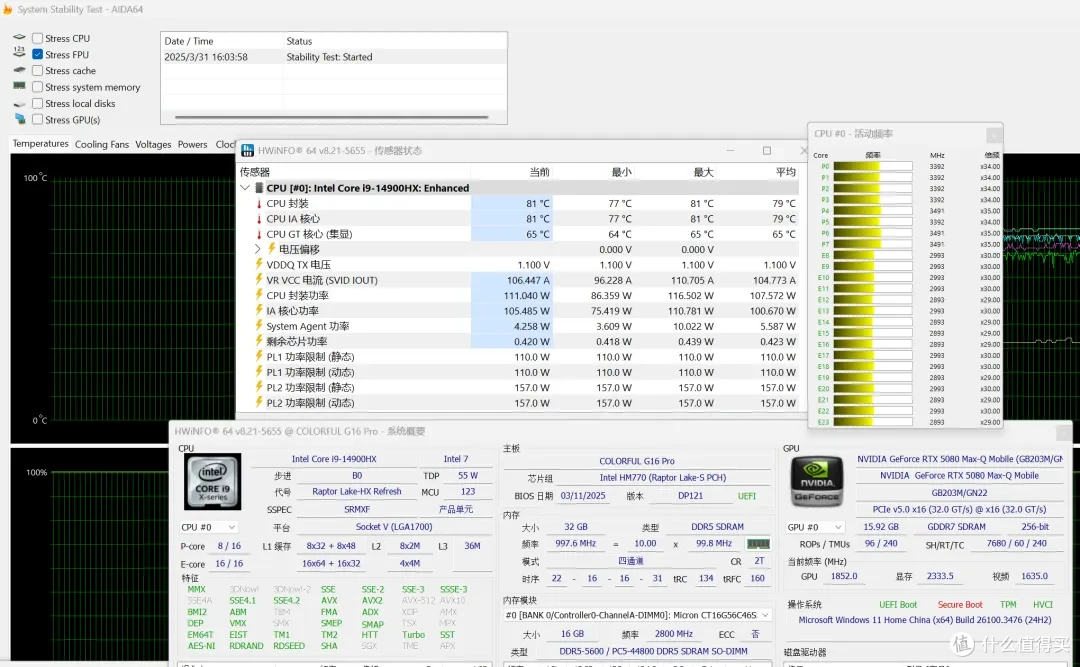Click the 传感器 column header
Screen dimensions: 1080x667
[x=255, y=172]
